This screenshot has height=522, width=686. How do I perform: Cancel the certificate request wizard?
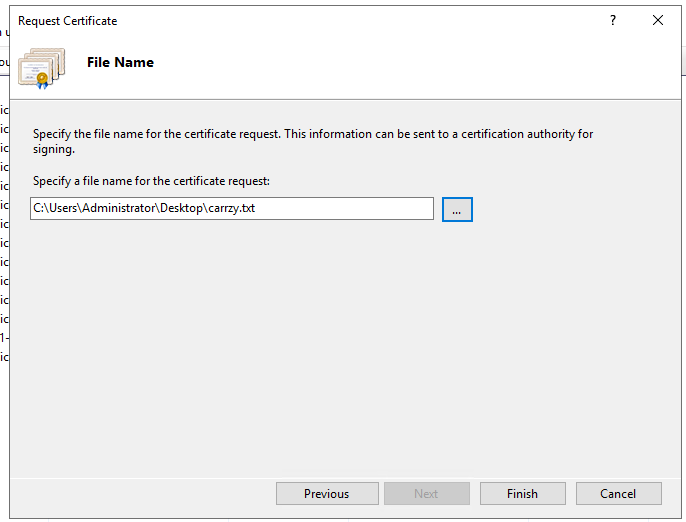pyautogui.click(x=618, y=493)
